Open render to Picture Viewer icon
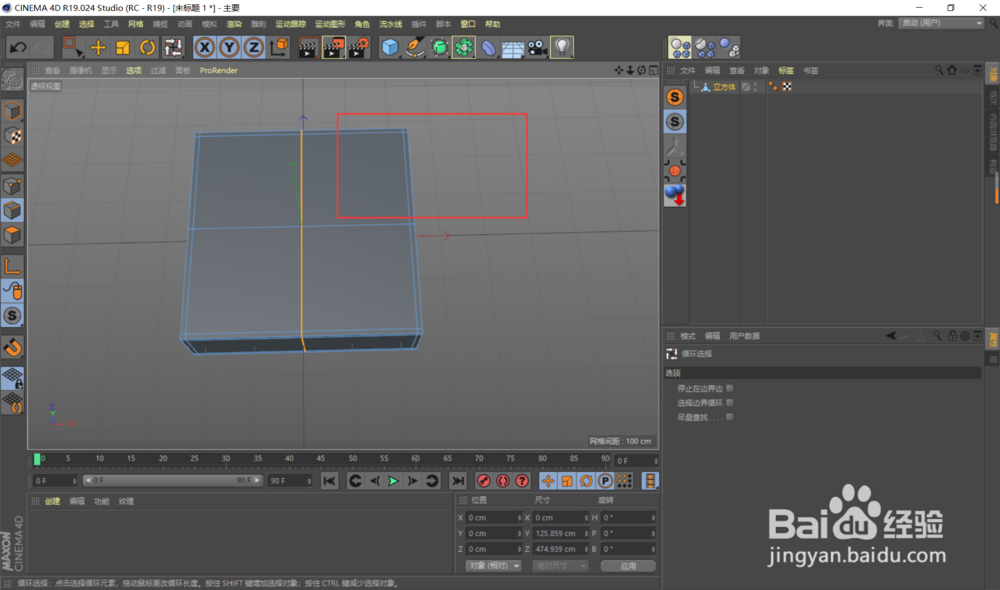 tap(334, 47)
